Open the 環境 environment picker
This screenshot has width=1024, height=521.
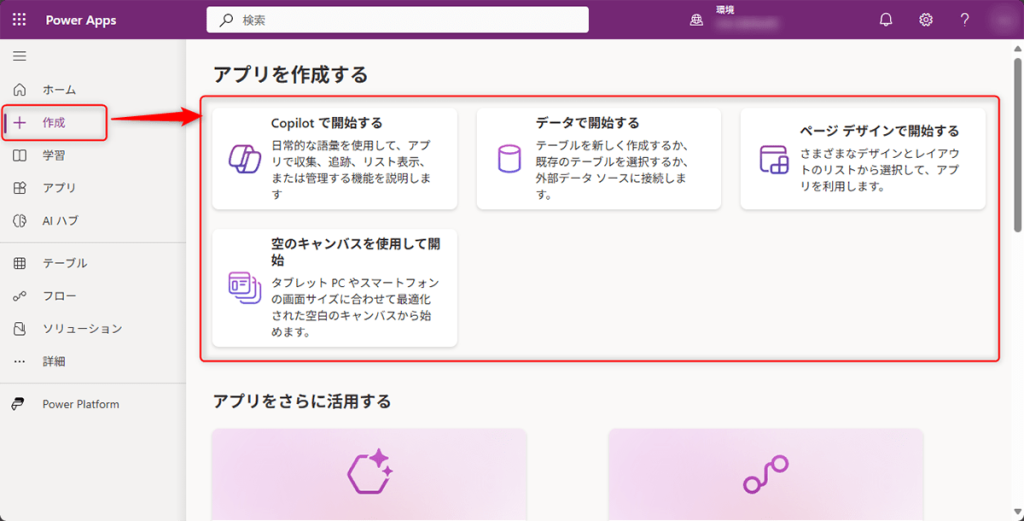[735, 20]
